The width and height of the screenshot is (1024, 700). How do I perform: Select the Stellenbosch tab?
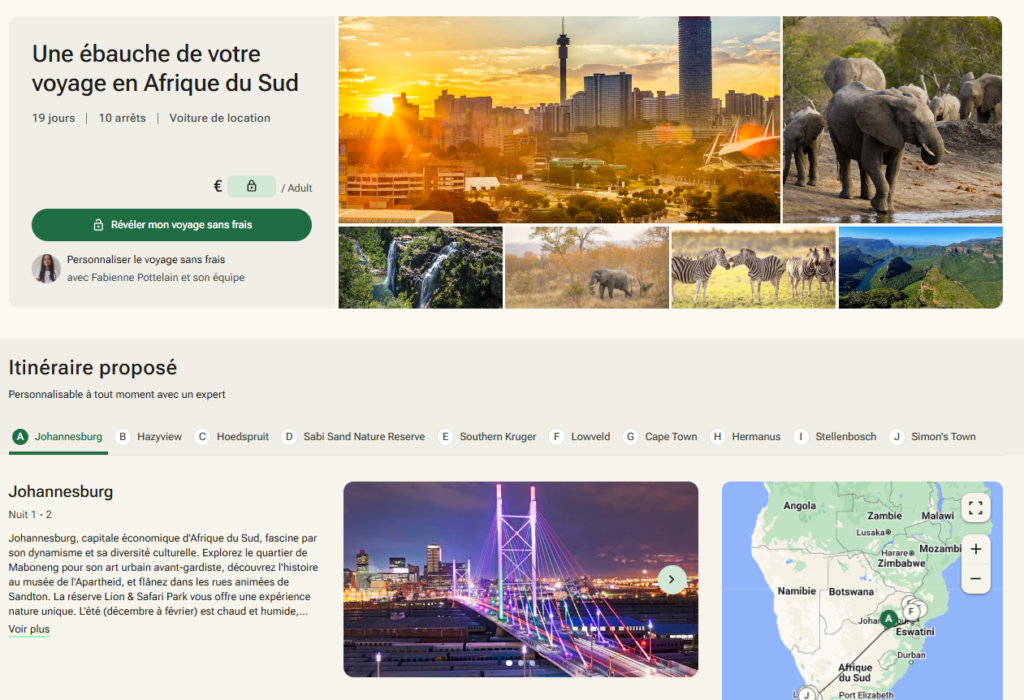tap(837, 437)
